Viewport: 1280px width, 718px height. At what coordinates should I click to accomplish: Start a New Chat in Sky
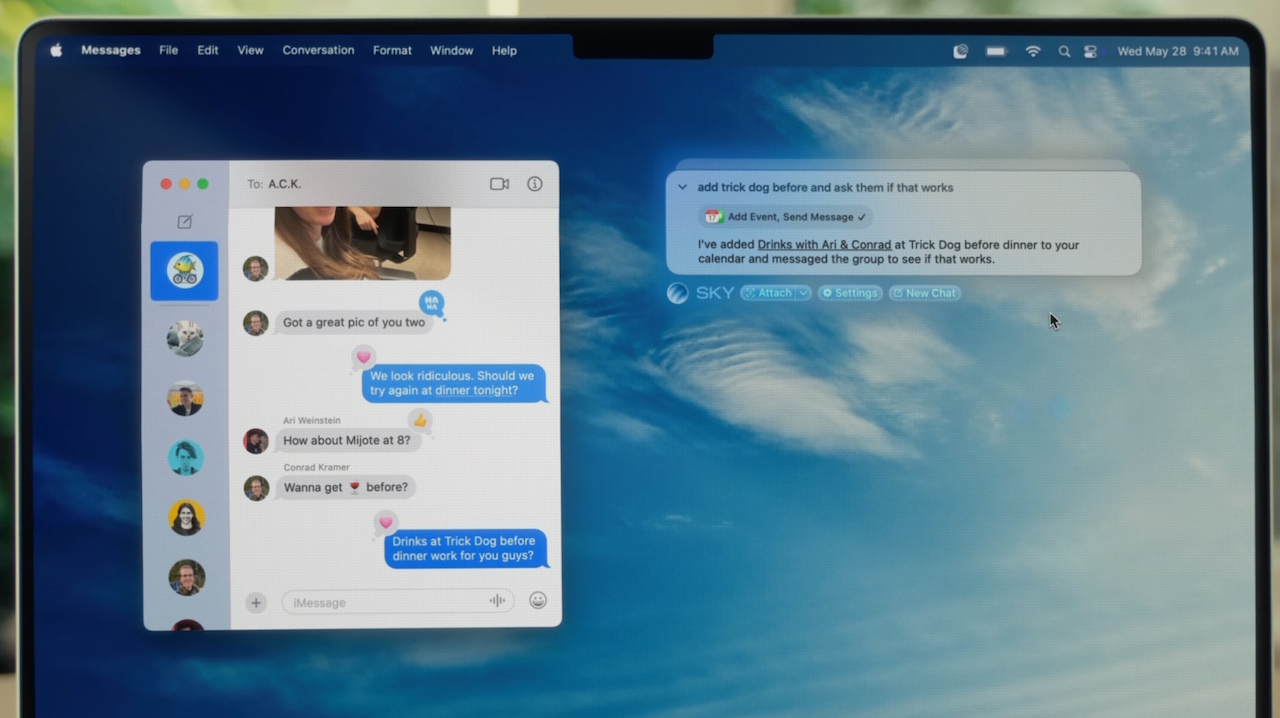click(925, 293)
